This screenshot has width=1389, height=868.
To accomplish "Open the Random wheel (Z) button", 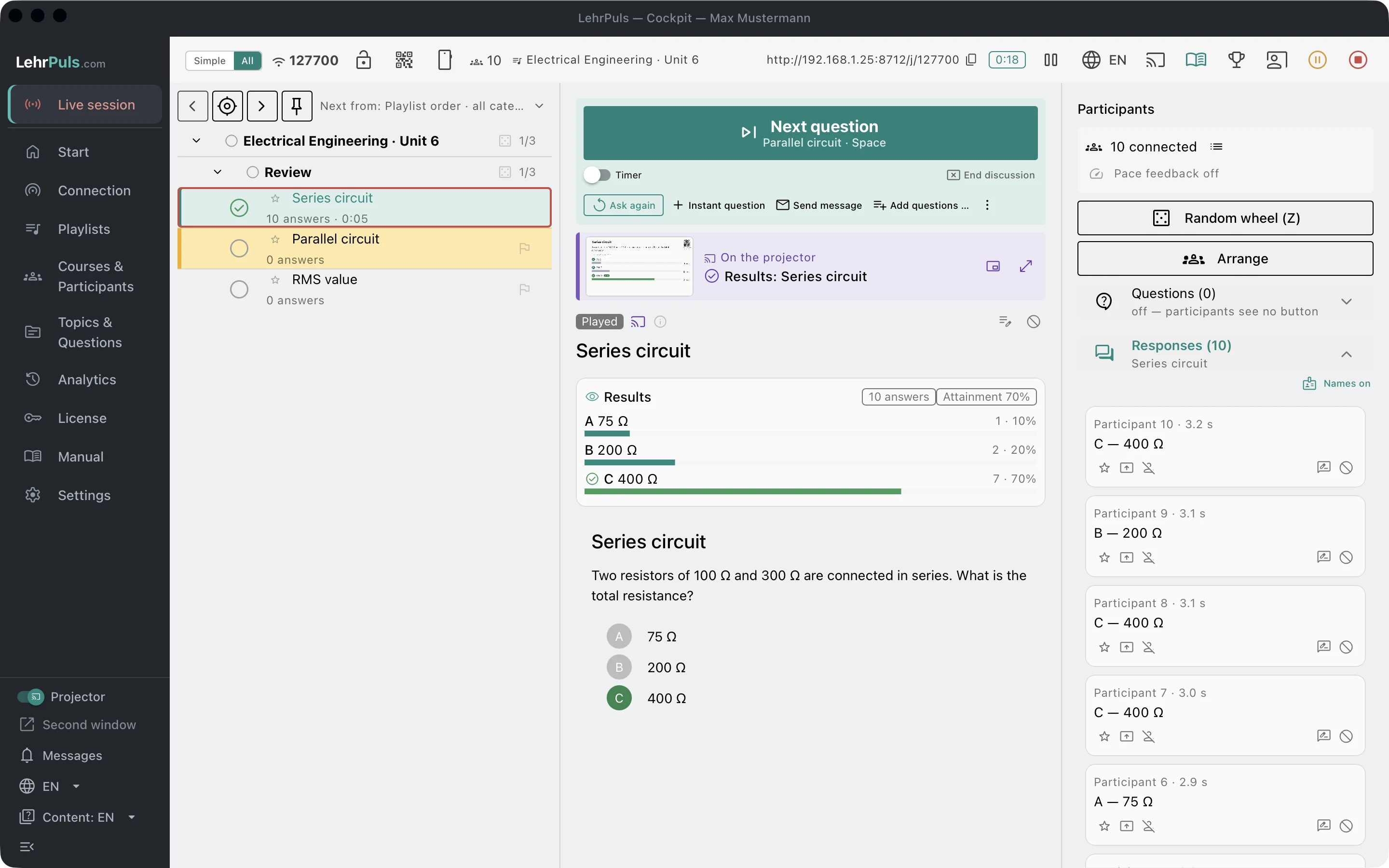I will coord(1225,217).
